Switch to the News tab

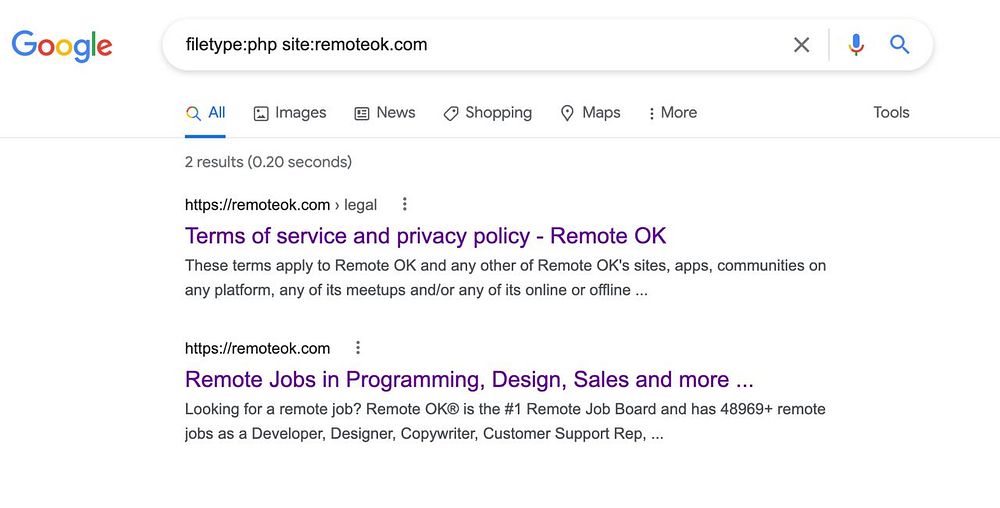point(395,113)
